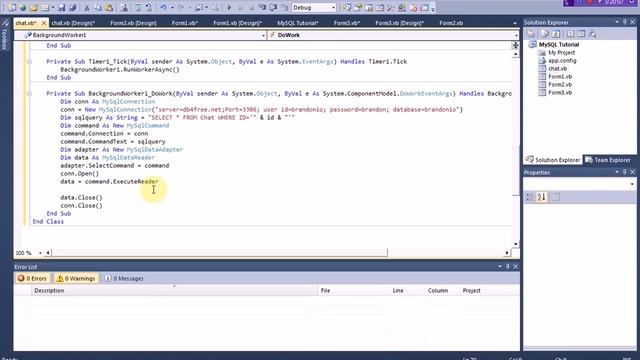
Task: Select chat.vb in Solution Explorer
Action: pyautogui.click(x=557, y=69)
